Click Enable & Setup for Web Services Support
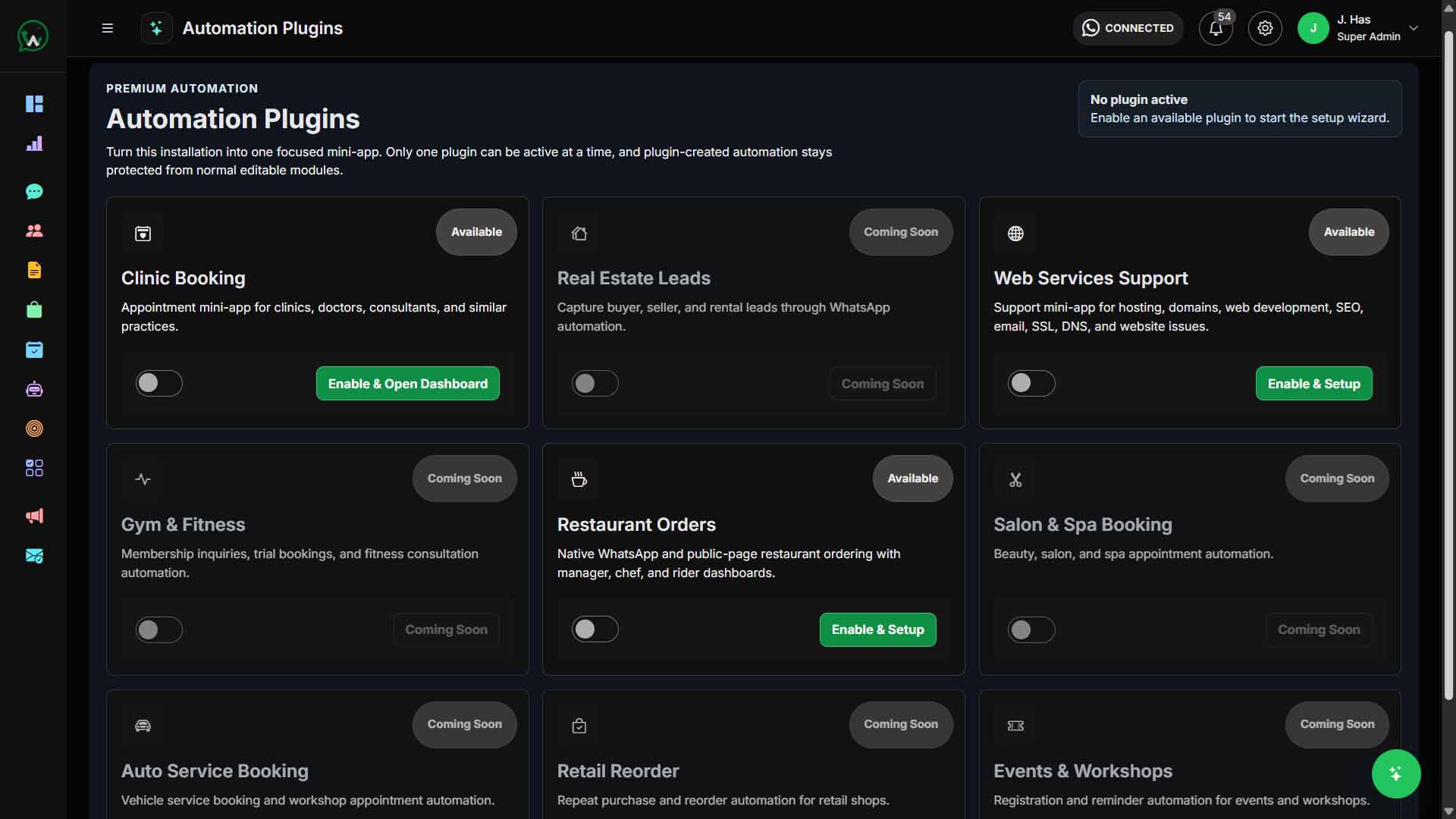1456x819 pixels. pyautogui.click(x=1314, y=384)
